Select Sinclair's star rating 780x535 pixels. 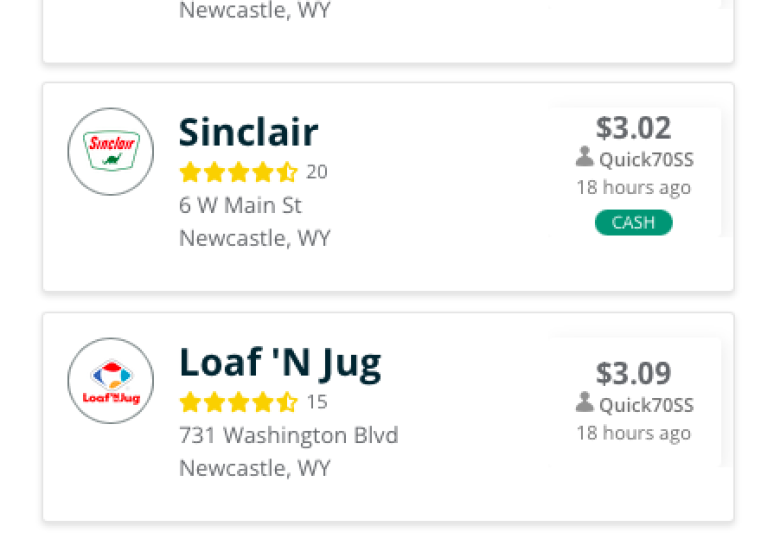pyautogui.click(x=238, y=172)
